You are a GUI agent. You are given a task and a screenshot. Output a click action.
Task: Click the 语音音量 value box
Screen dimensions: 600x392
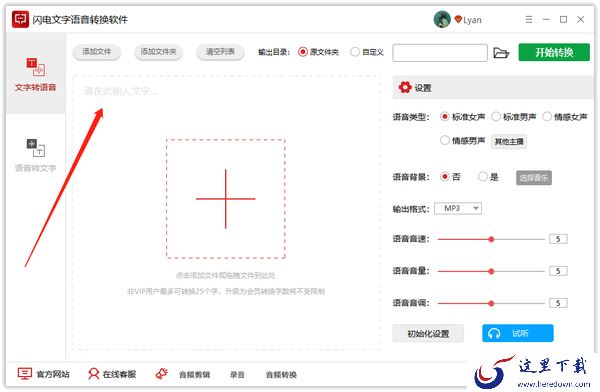pyautogui.click(x=558, y=271)
